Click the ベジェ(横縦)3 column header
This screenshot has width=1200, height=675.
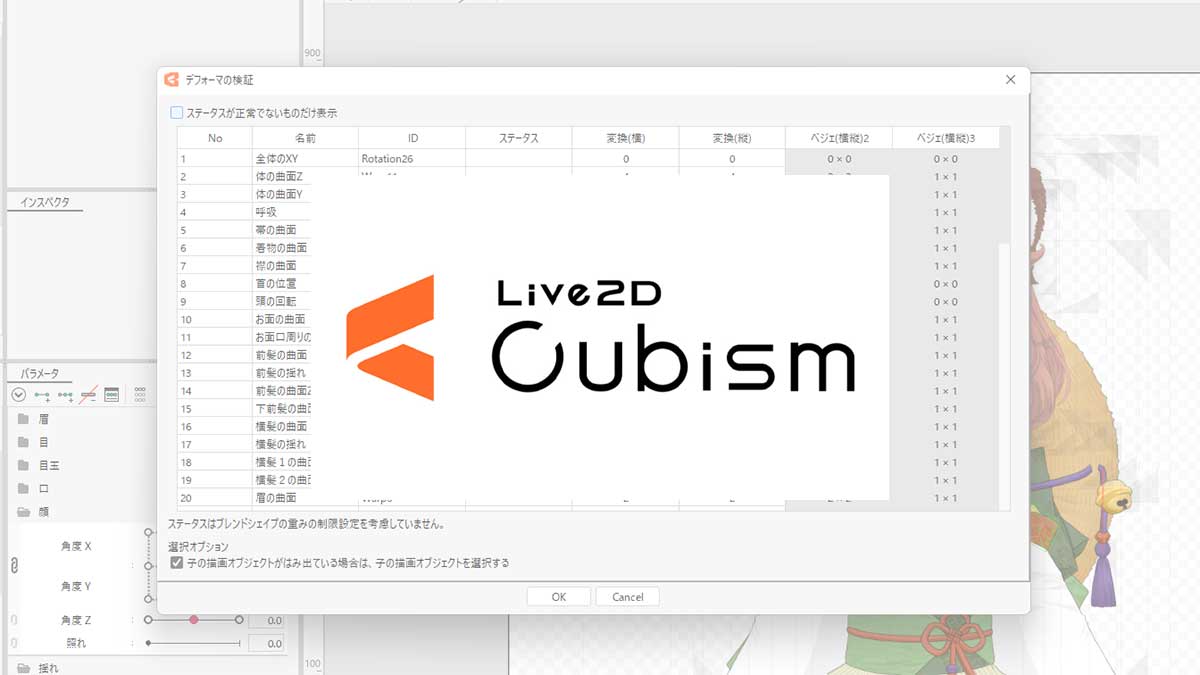(945, 138)
